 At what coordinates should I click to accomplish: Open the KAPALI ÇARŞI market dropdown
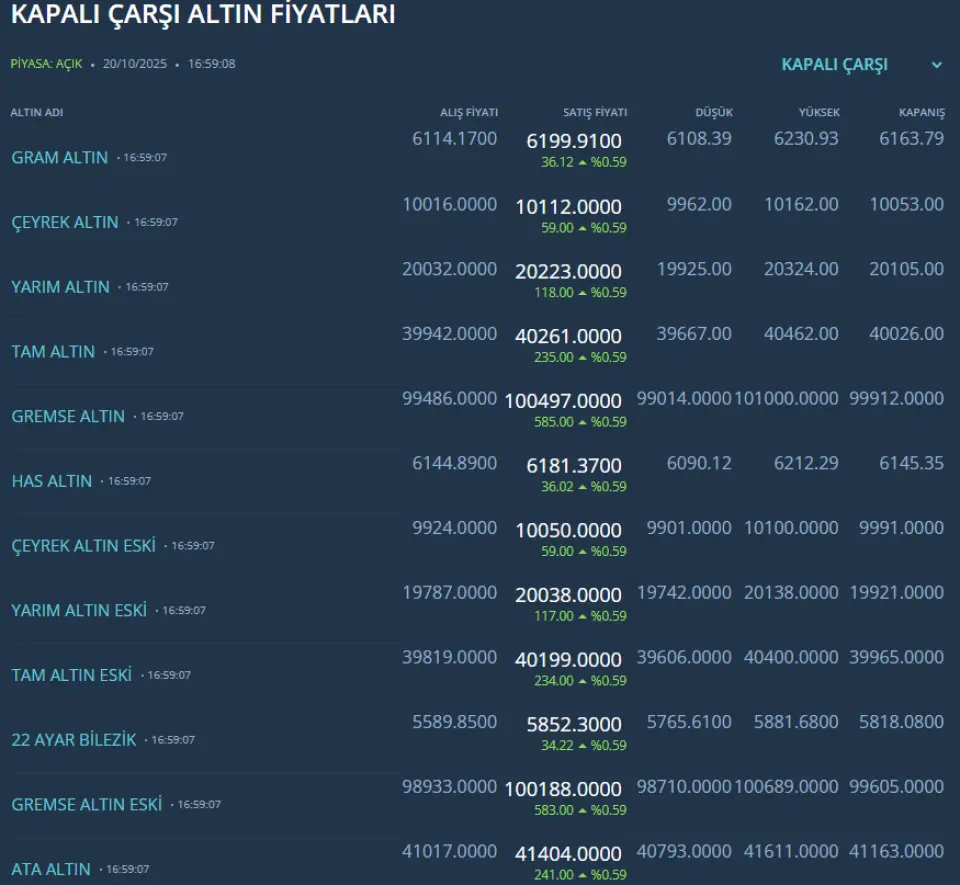[x=834, y=65]
